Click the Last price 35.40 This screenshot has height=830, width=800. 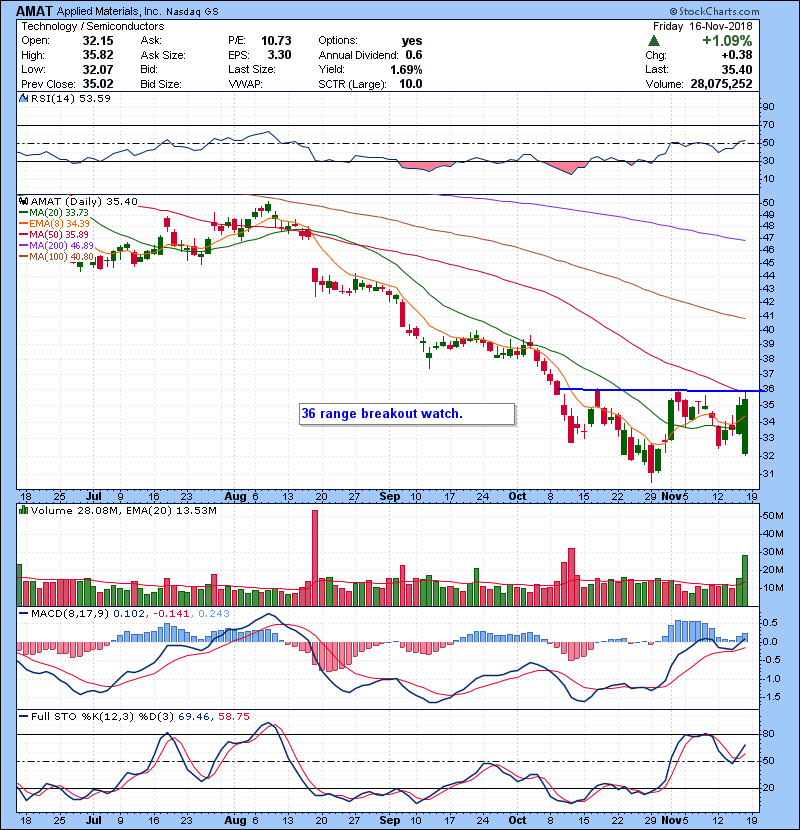736,69
